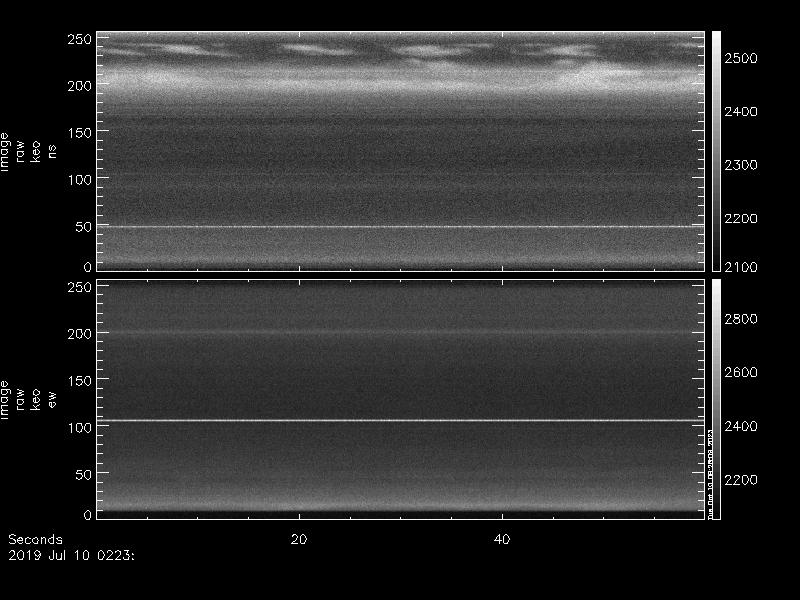Click the 150 label on ew keogram axis
Viewport: 800px width, 600px height.
(80, 381)
